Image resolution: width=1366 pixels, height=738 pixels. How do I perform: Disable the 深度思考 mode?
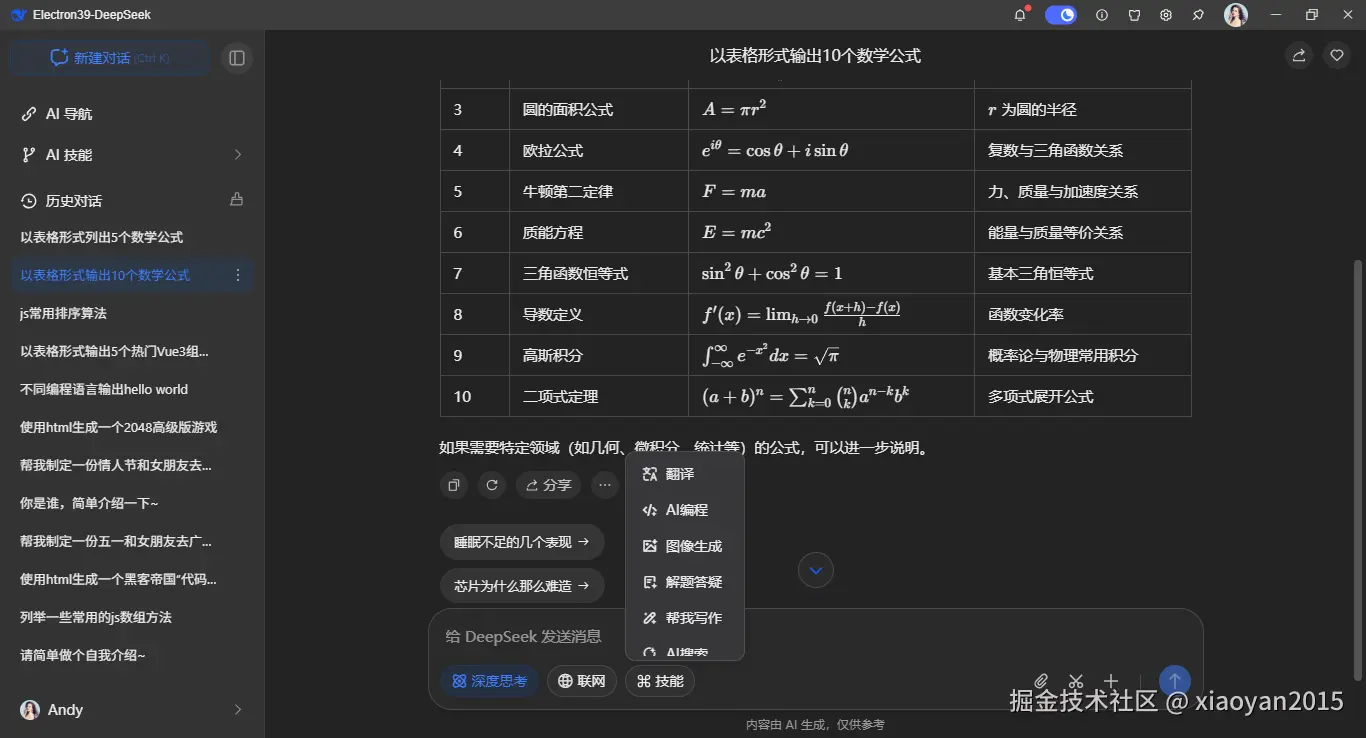click(x=489, y=681)
